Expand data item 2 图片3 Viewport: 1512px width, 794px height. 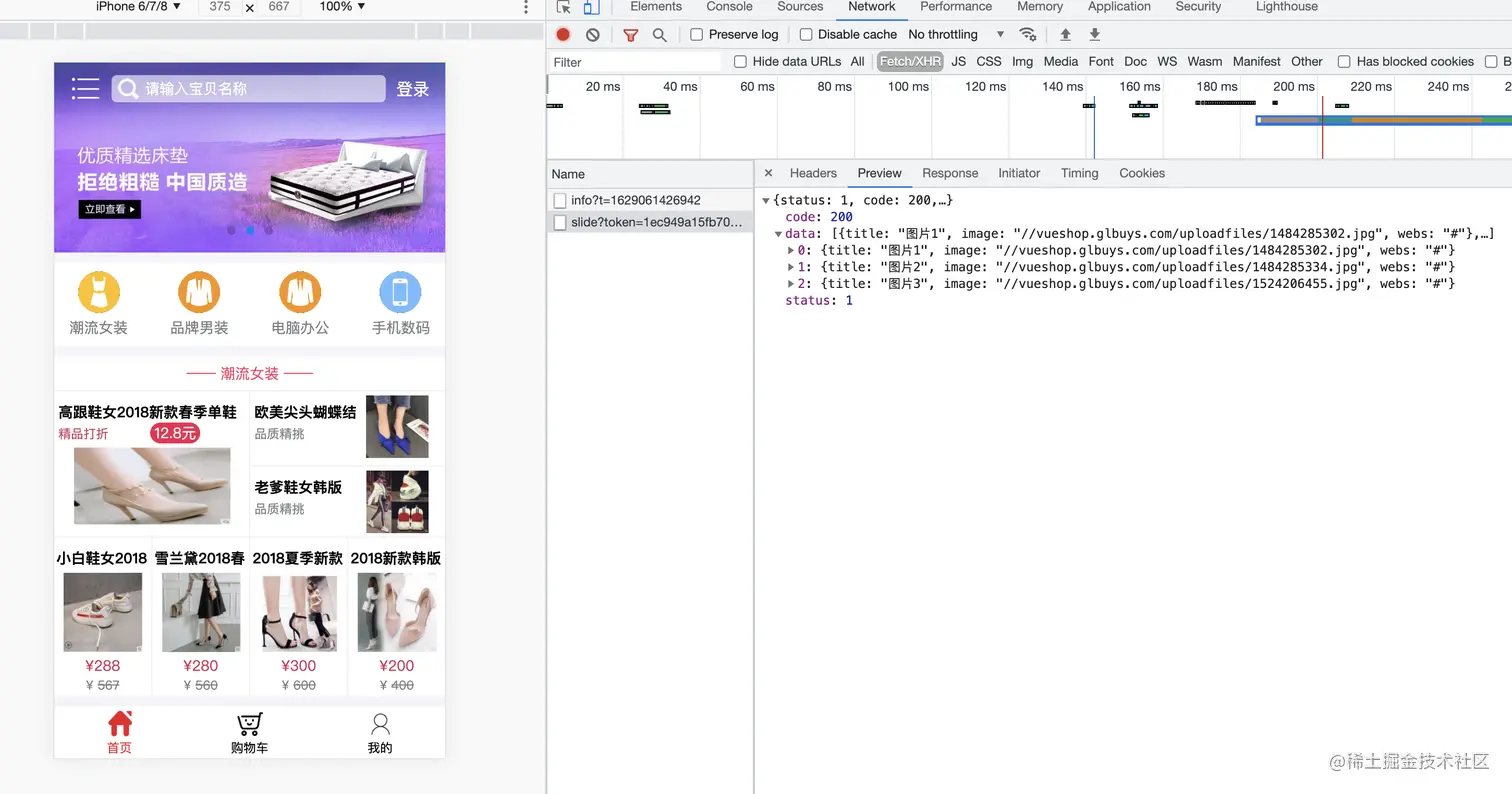pyautogui.click(x=791, y=284)
